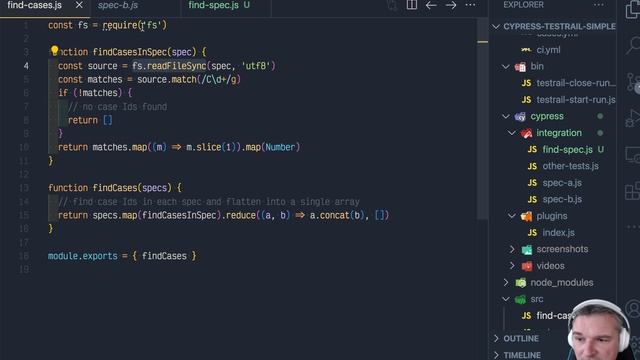Select the node_modules folder label
Screen dimensions: 640x360
pyautogui.click(x=562, y=282)
